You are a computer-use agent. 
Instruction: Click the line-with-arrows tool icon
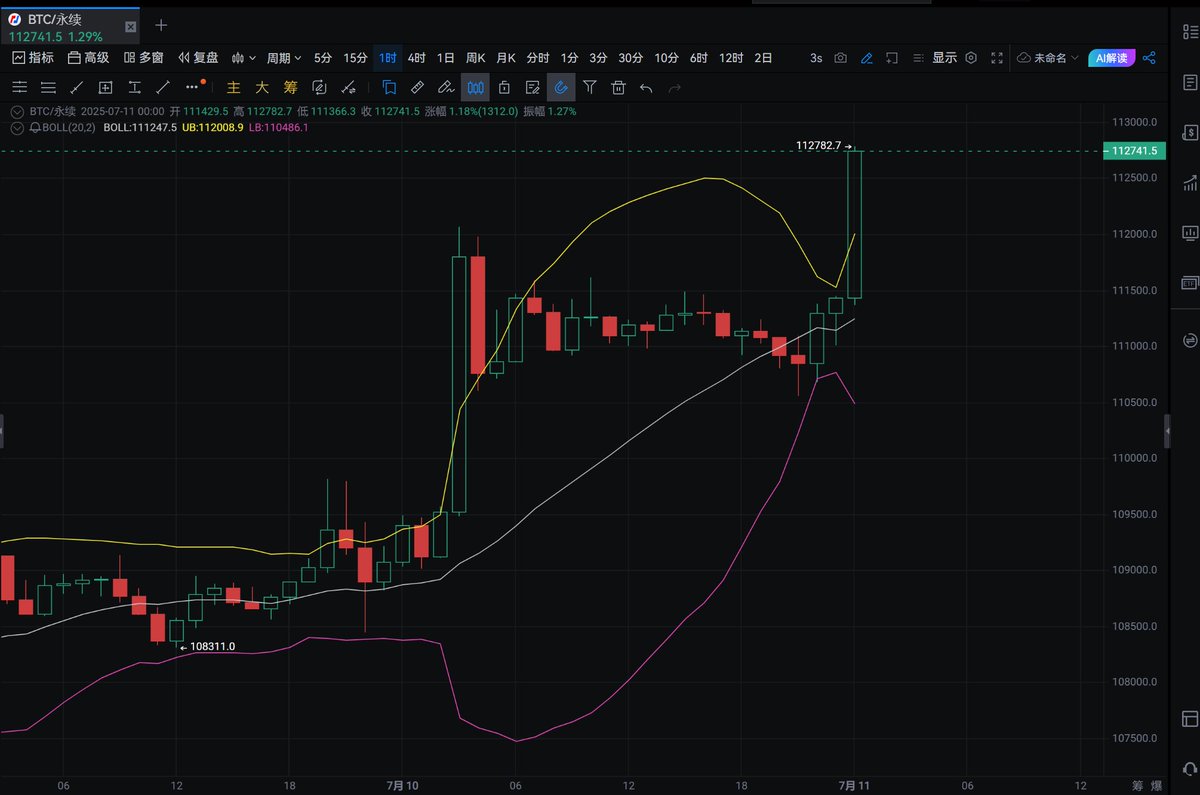349,88
